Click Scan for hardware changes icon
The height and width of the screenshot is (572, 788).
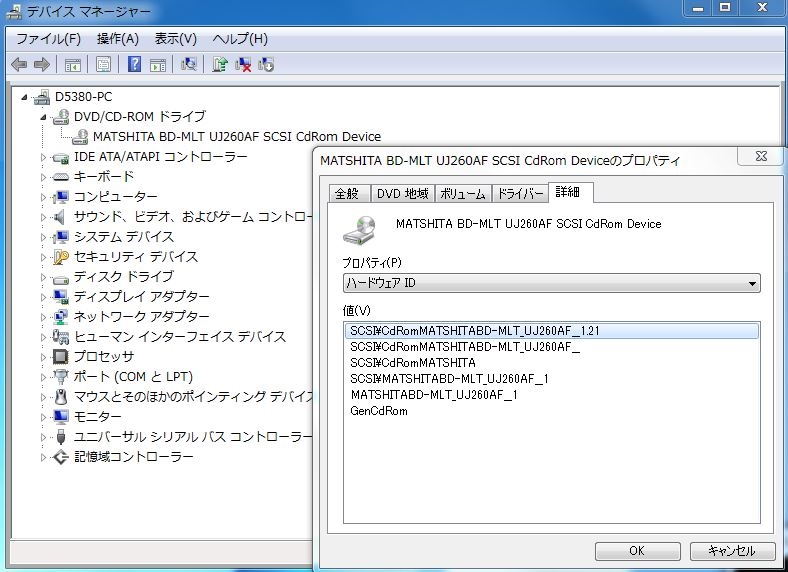[x=188, y=64]
